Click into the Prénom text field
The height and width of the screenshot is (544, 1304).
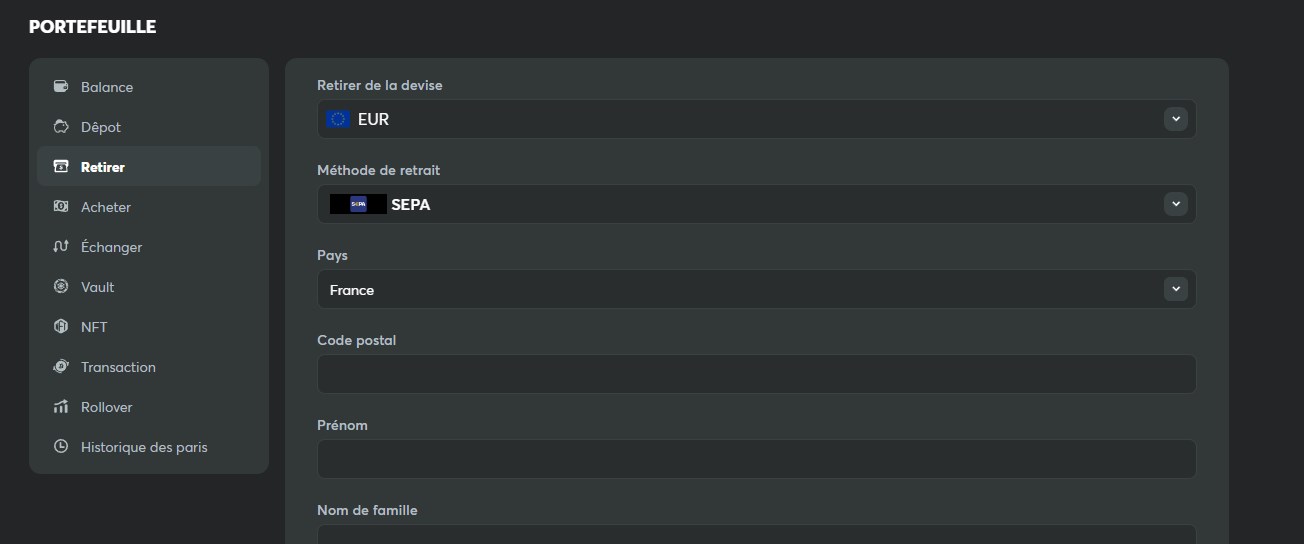tap(756, 459)
